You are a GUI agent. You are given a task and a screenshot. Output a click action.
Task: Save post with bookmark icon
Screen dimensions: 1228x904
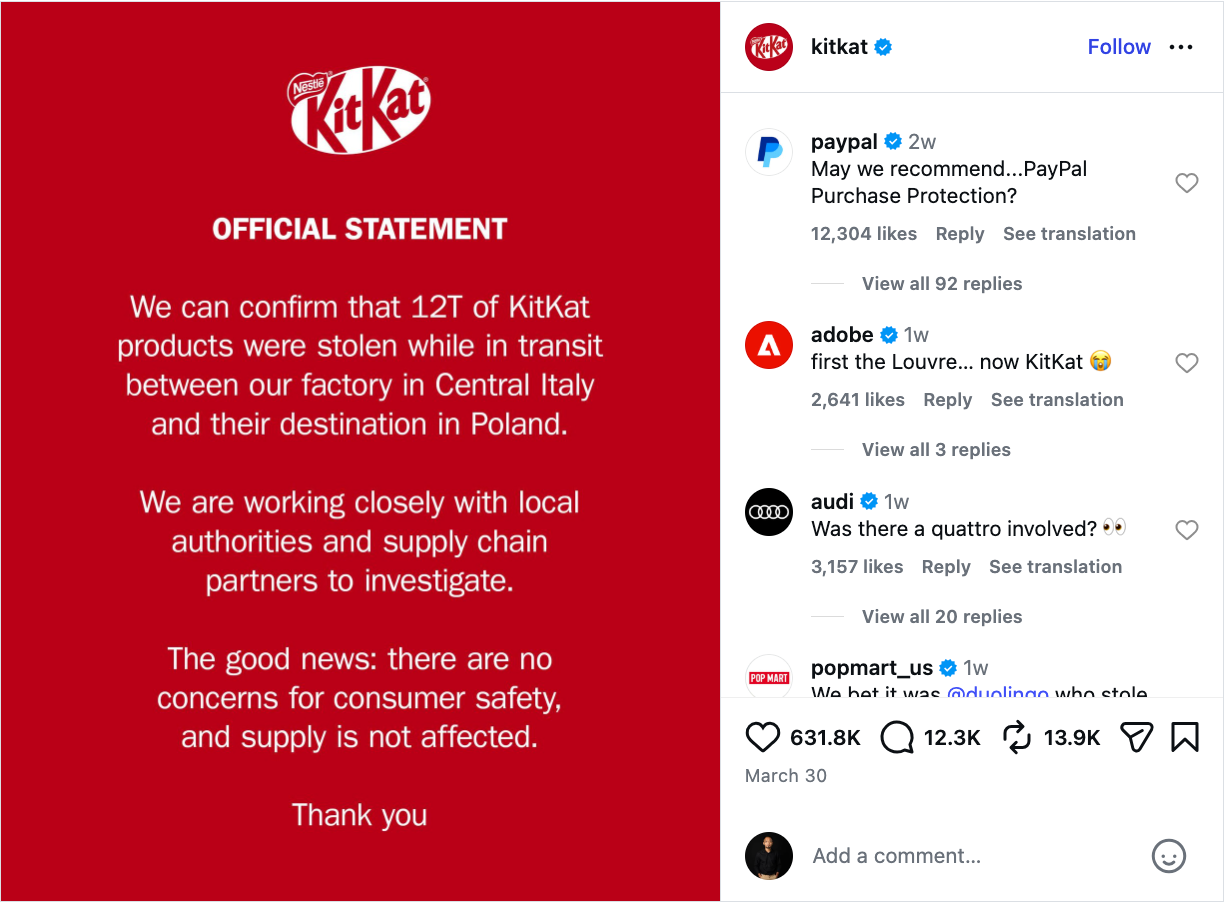click(1185, 738)
